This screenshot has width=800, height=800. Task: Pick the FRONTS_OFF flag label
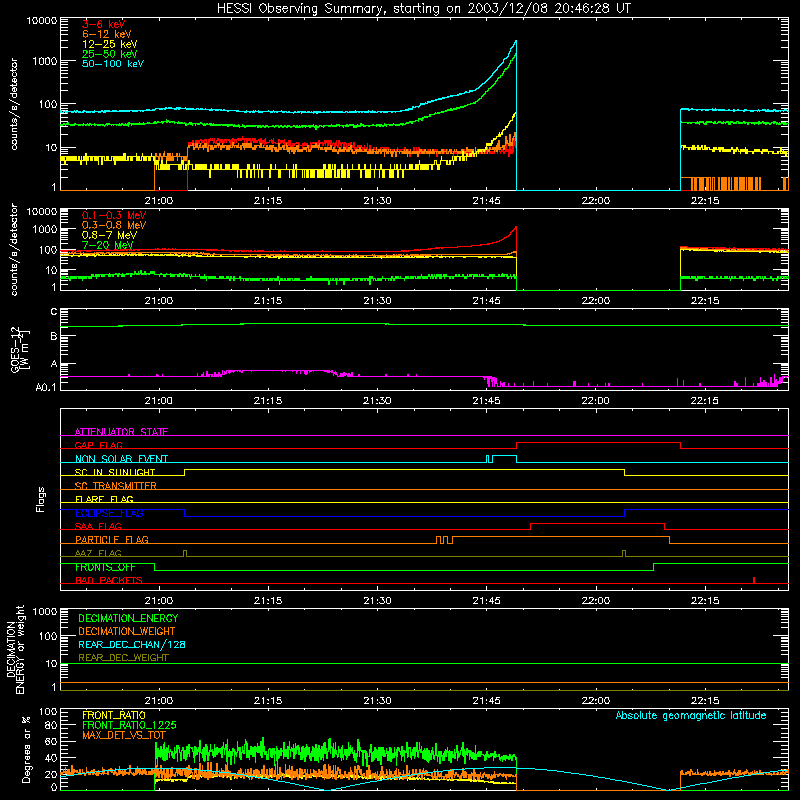[x=105, y=567]
